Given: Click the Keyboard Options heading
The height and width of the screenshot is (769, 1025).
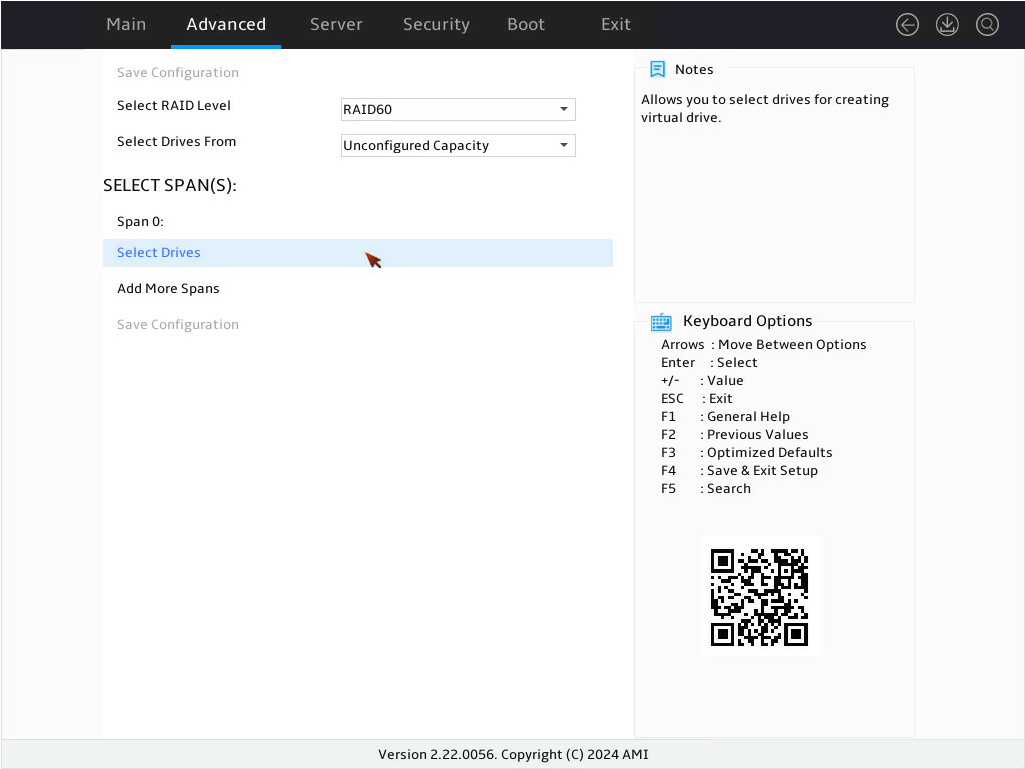Looking at the screenshot, I should point(748,321).
